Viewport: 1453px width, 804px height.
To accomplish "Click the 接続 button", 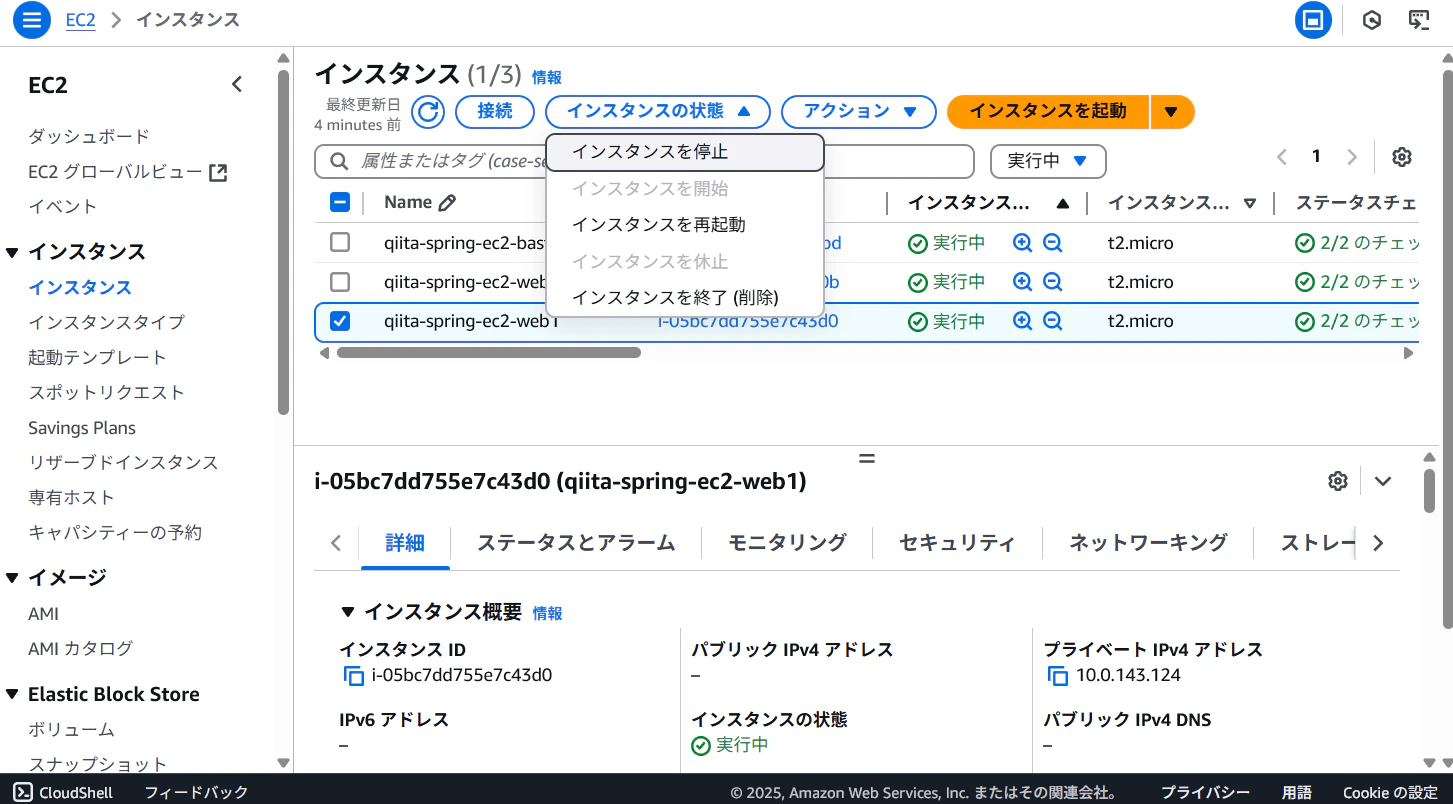I will point(495,112).
